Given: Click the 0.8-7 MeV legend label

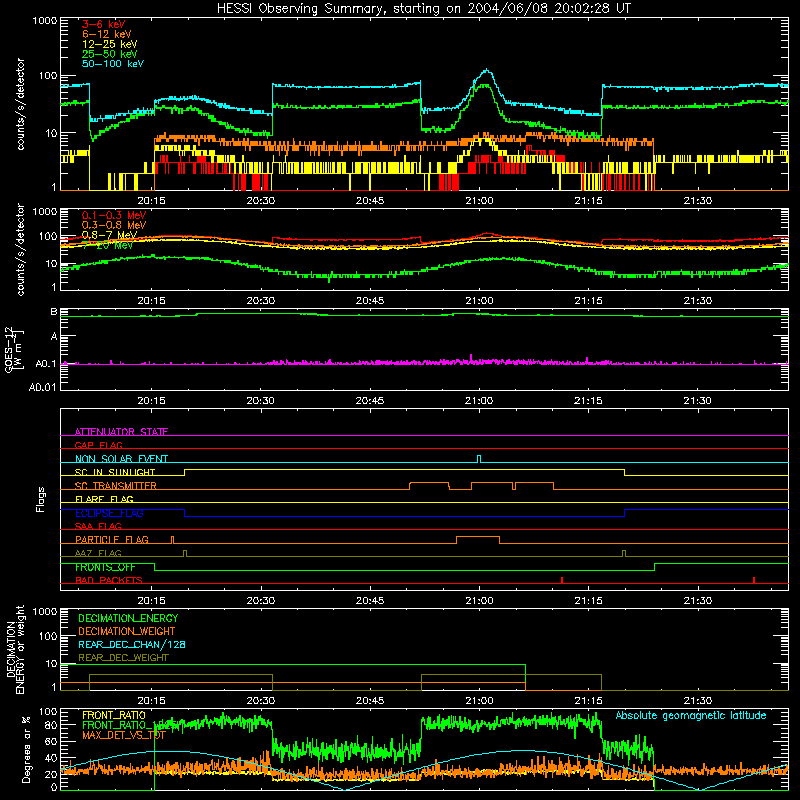Looking at the screenshot, I should coord(109,235).
